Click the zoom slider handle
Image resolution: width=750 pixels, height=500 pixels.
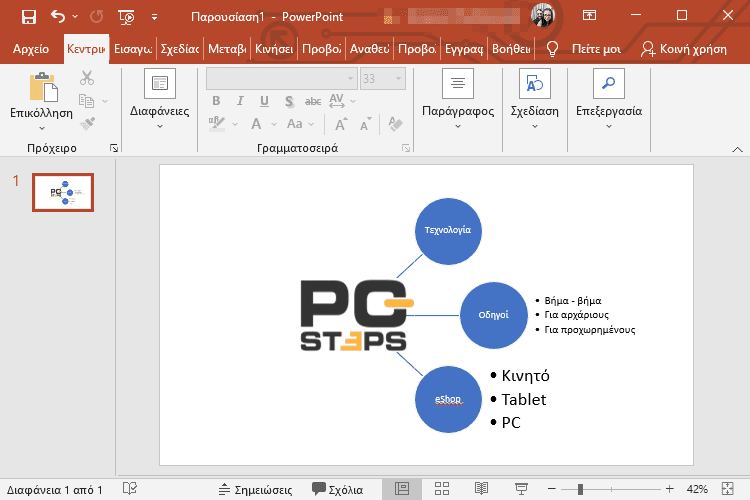[x=580, y=489]
